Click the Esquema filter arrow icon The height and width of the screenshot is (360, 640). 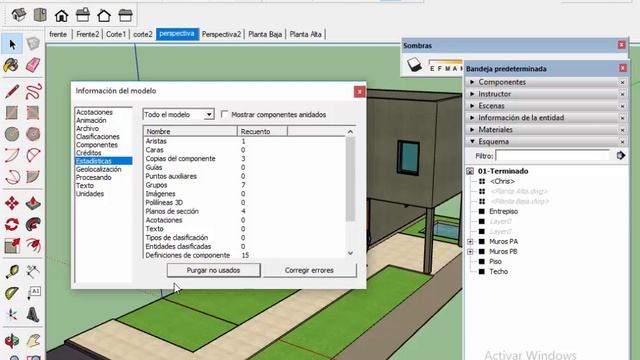click(621, 156)
